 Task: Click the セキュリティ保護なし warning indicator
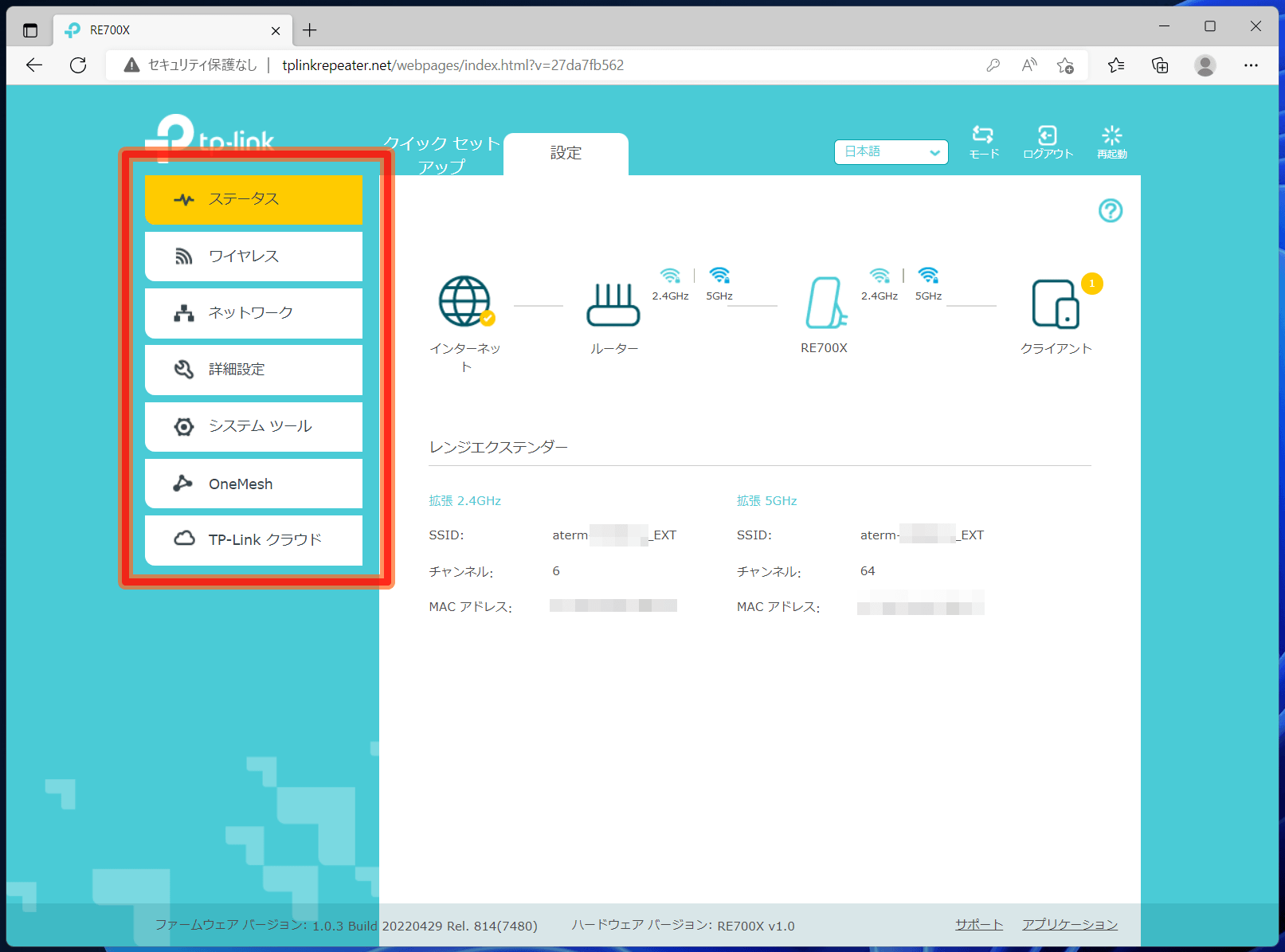click(x=191, y=65)
